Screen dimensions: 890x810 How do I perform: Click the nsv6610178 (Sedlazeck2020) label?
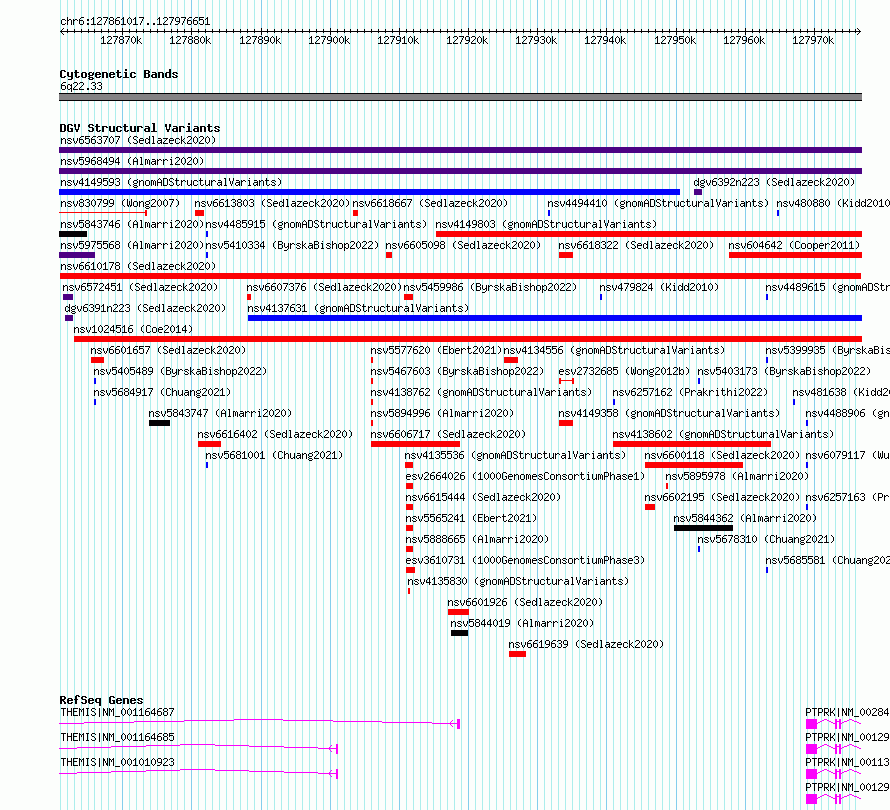[138, 266]
